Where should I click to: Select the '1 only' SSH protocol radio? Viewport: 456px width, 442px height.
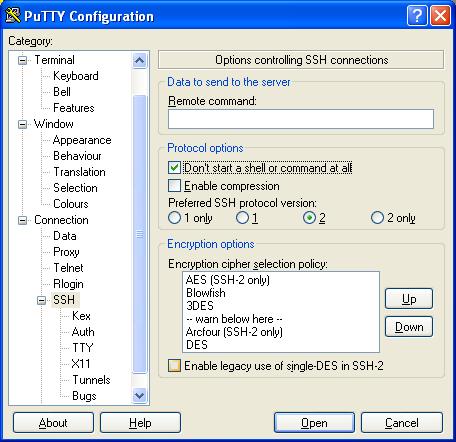174,218
